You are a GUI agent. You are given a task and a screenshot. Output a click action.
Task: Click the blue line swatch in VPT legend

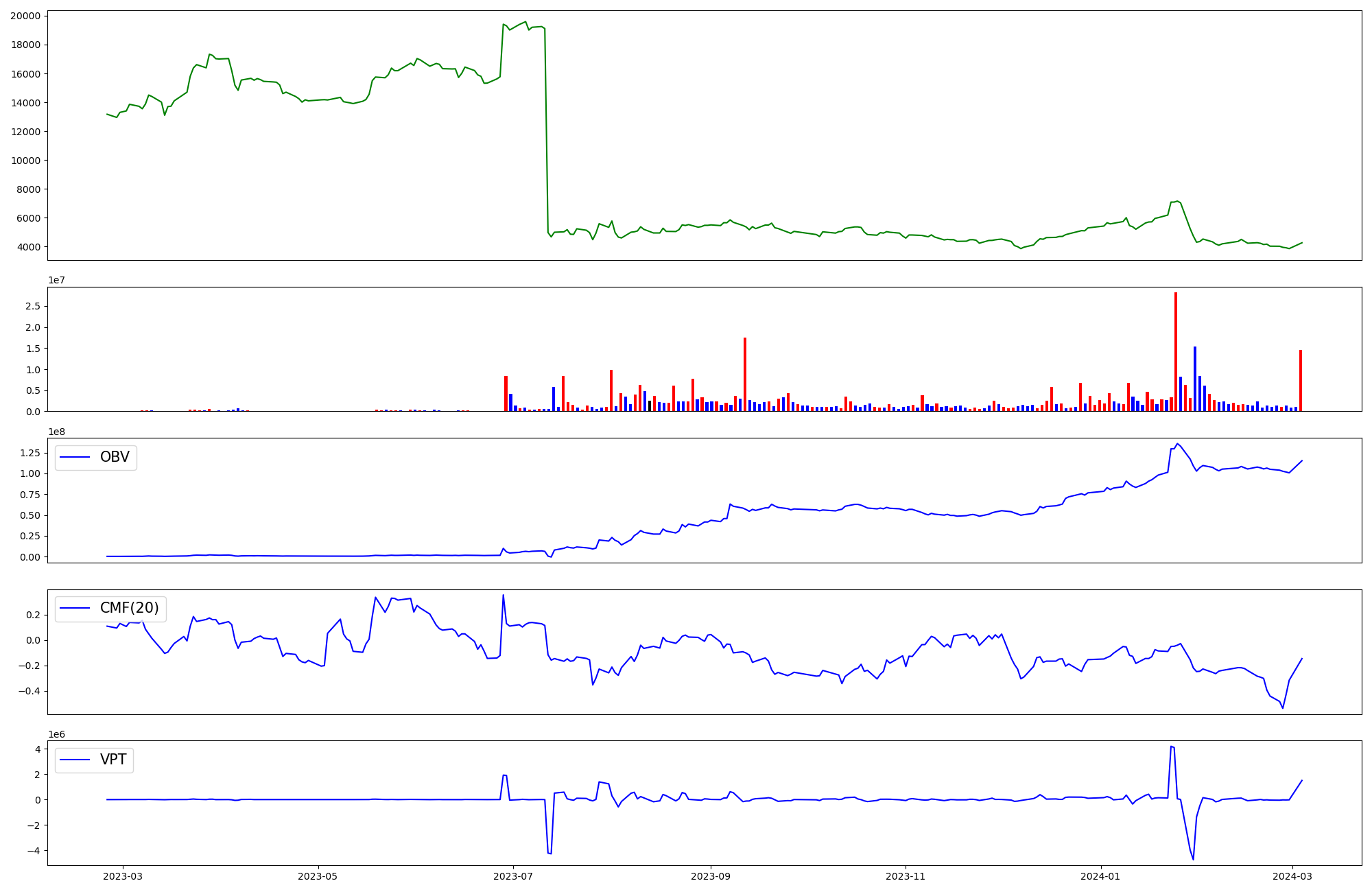tap(75, 760)
